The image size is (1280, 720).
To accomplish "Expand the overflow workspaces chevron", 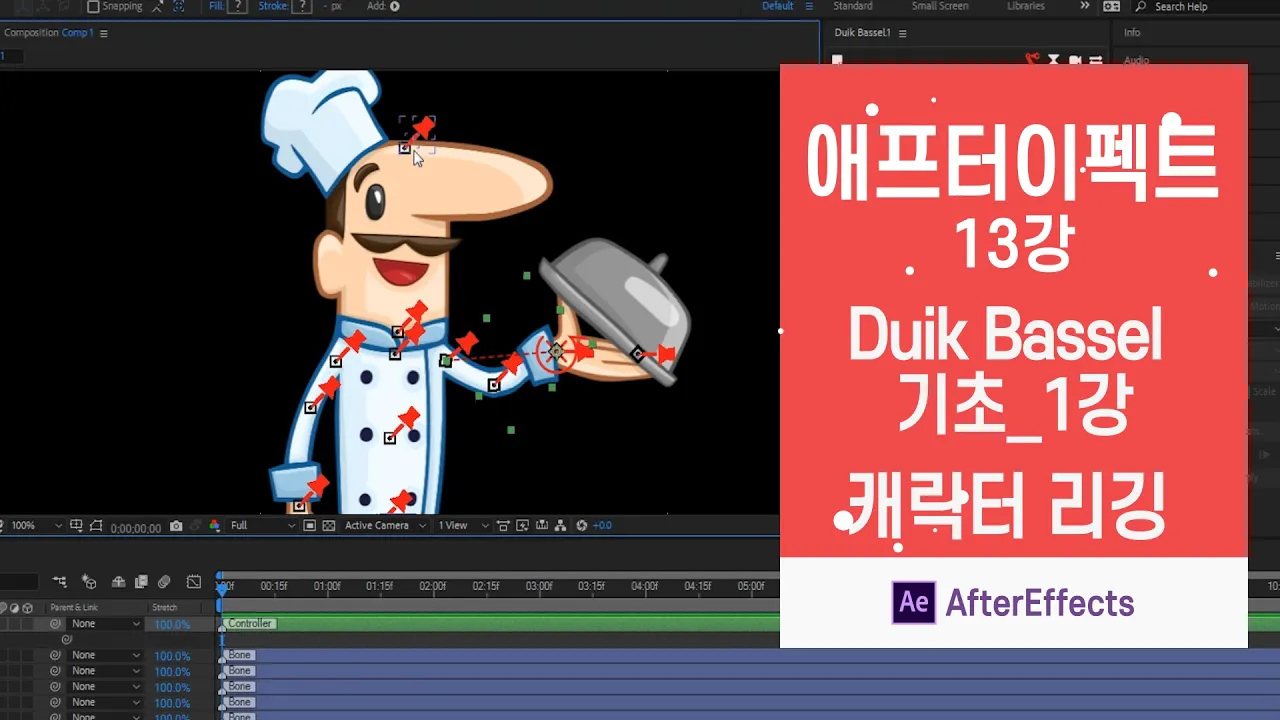I will coord(1085,6).
